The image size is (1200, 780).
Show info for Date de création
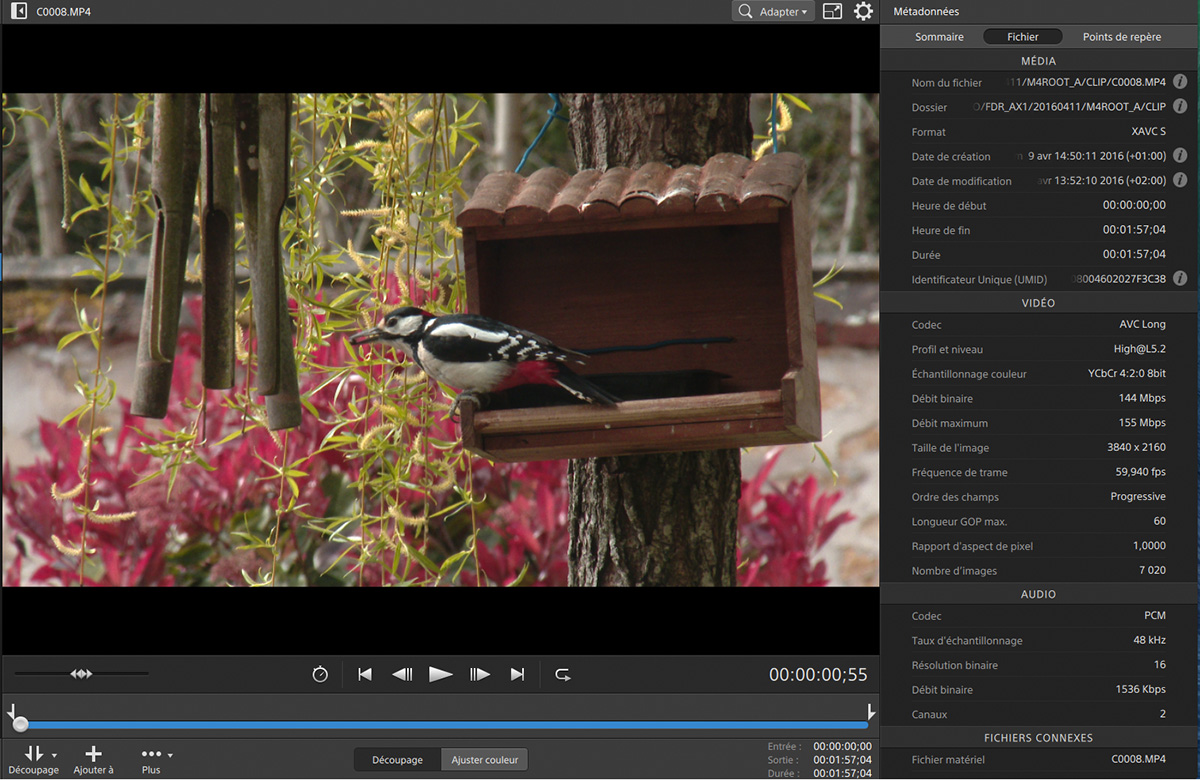click(x=1180, y=155)
